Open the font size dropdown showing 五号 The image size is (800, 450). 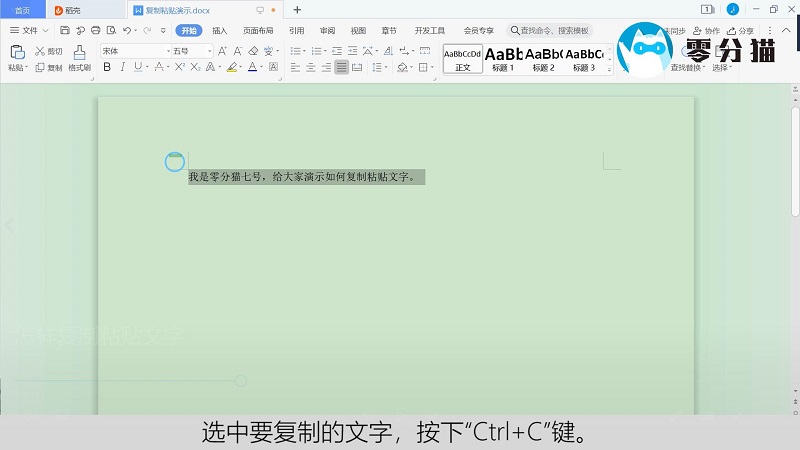(x=189, y=51)
